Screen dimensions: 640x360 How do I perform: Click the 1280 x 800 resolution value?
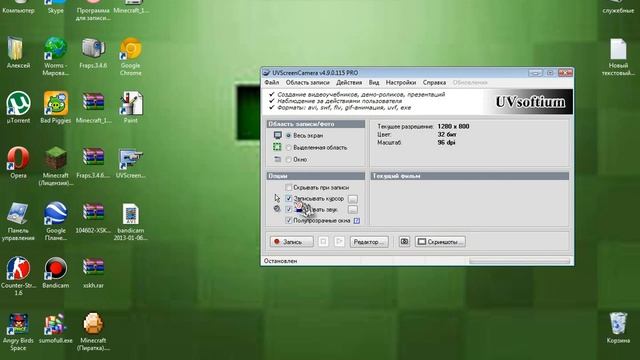coord(453,127)
